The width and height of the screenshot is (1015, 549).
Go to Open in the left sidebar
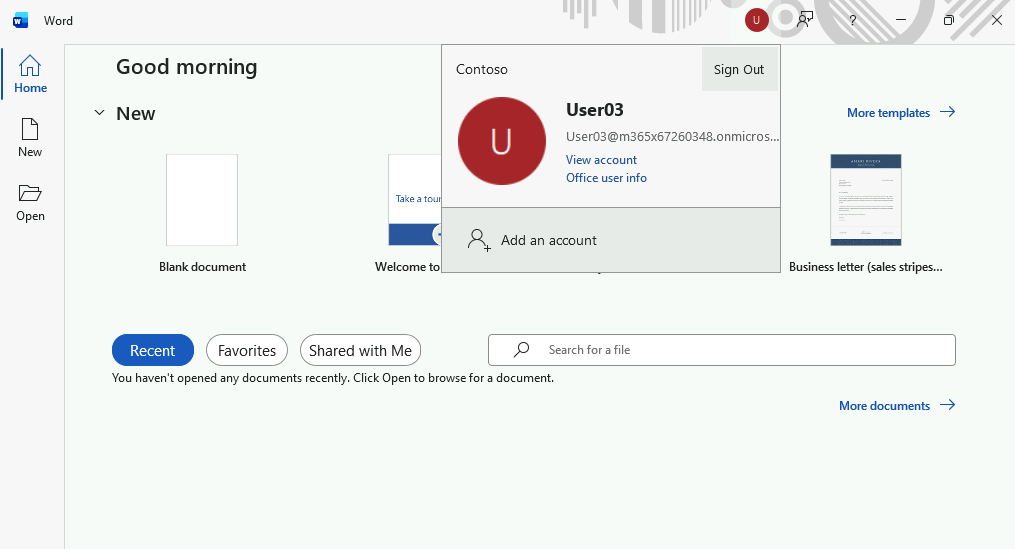30,203
